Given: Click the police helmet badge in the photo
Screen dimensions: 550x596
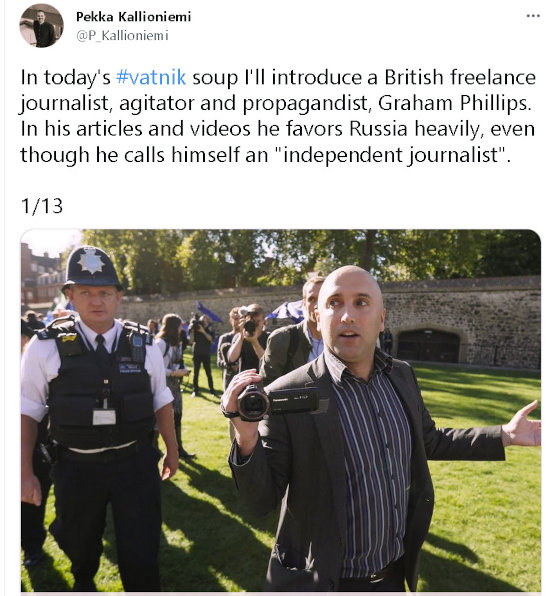Looking at the screenshot, I should tap(91, 260).
